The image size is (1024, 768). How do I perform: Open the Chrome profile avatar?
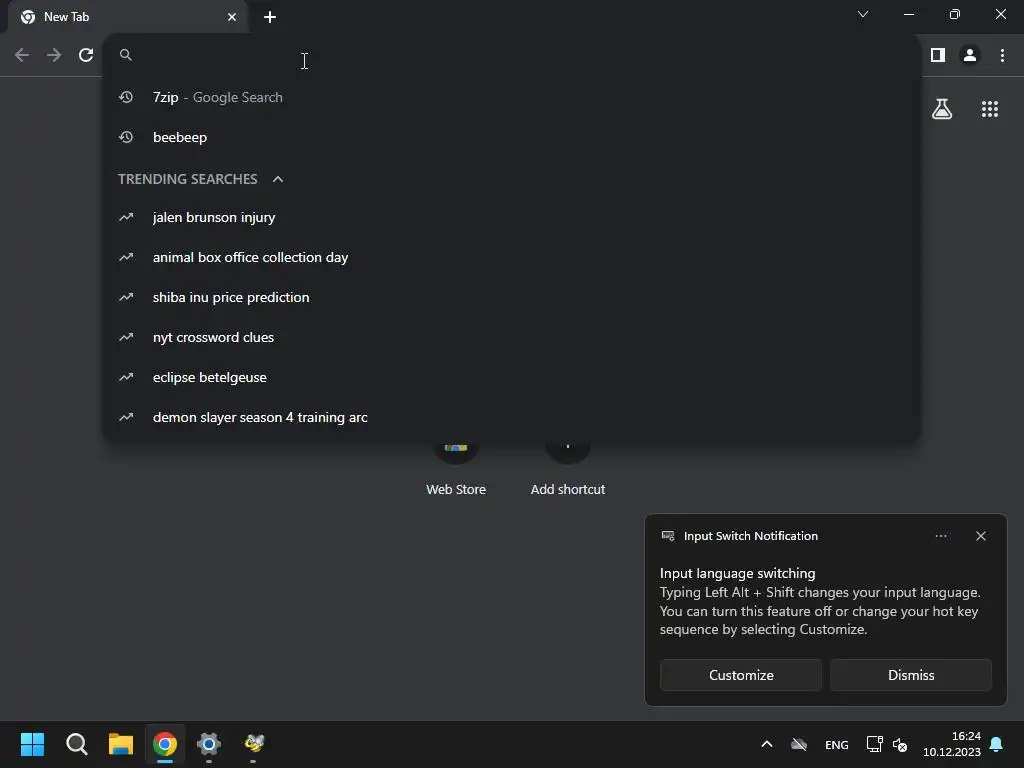point(970,56)
